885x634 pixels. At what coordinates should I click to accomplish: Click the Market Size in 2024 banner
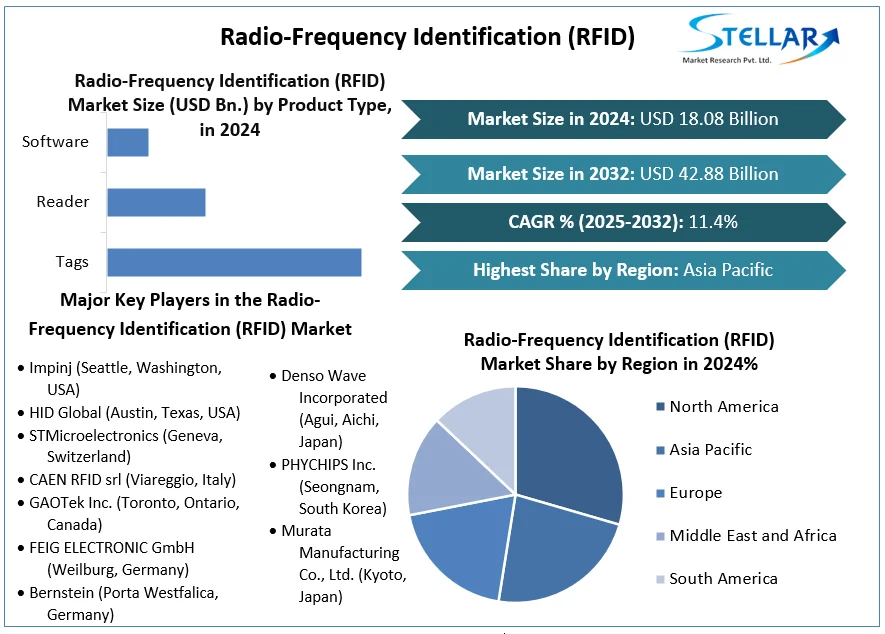(622, 119)
